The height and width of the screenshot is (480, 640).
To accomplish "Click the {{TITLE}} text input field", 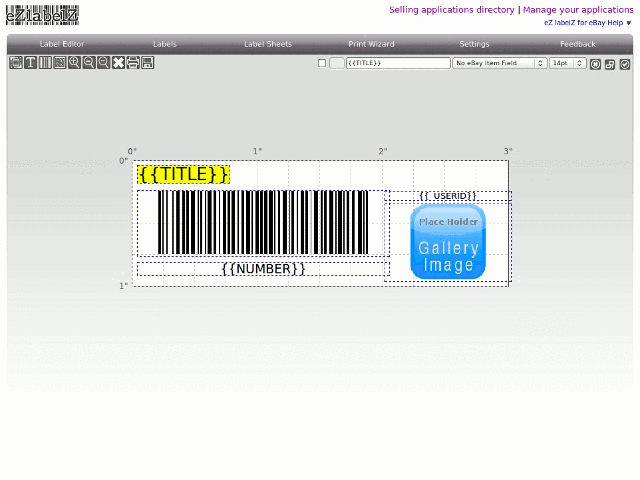I will tap(398, 63).
